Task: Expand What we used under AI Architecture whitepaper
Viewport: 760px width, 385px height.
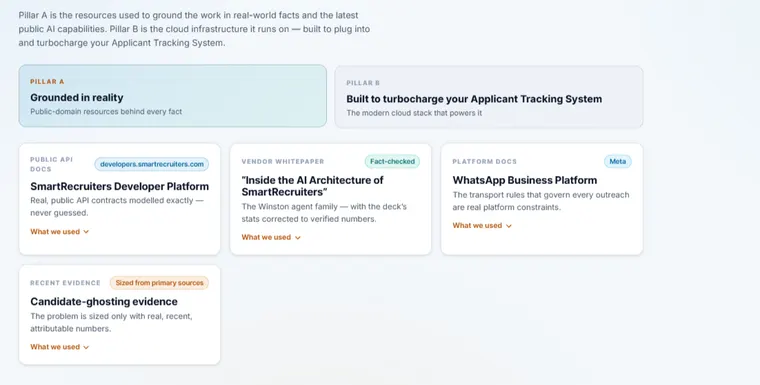Action: click(271, 237)
